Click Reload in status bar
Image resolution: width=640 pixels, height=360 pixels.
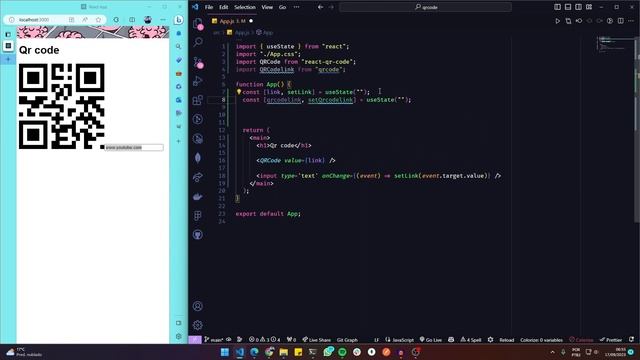pos(507,340)
